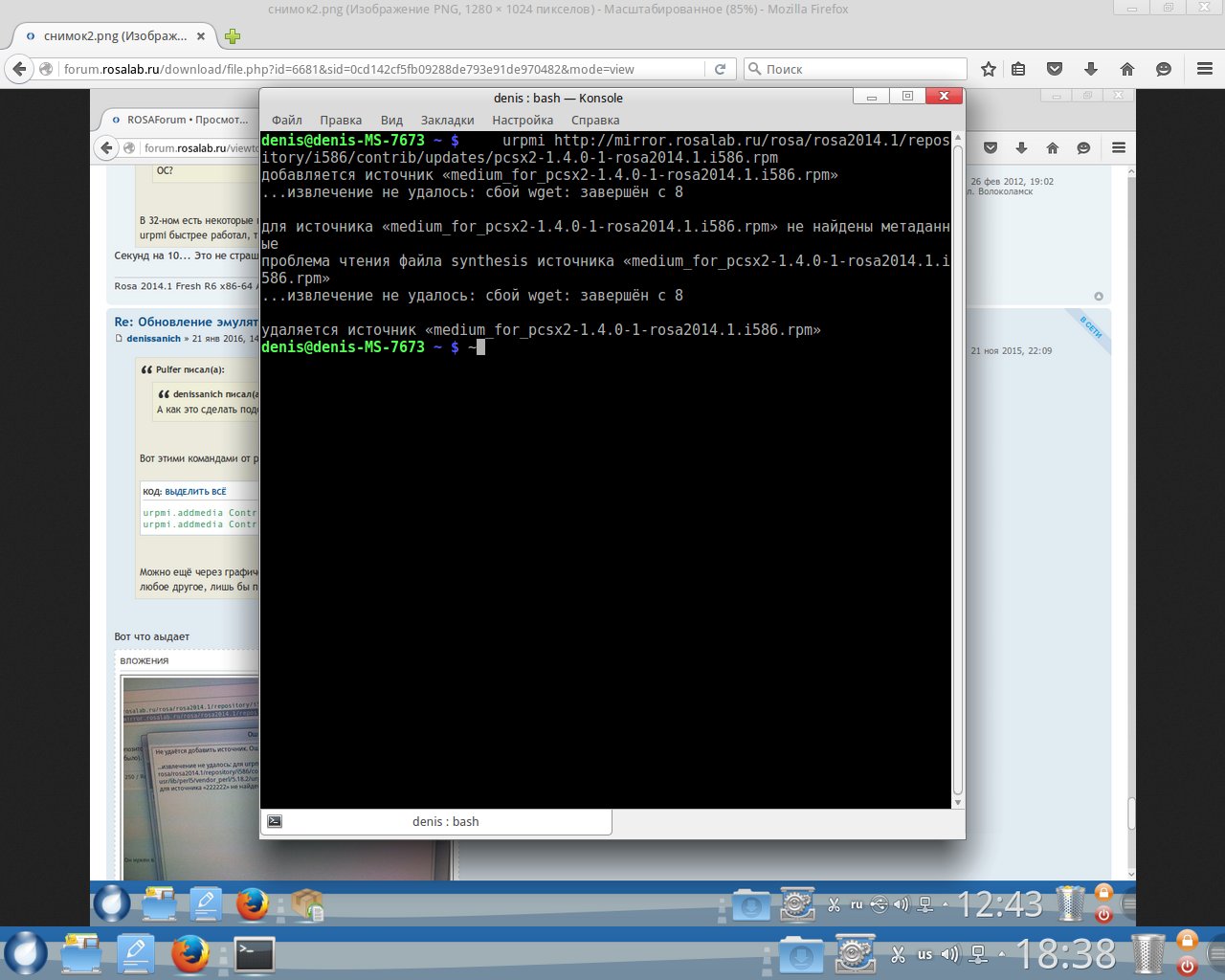Image resolution: width=1225 pixels, height=980 pixels.
Task: Open the search engine dropdown in the Поиск box
Action: point(755,69)
